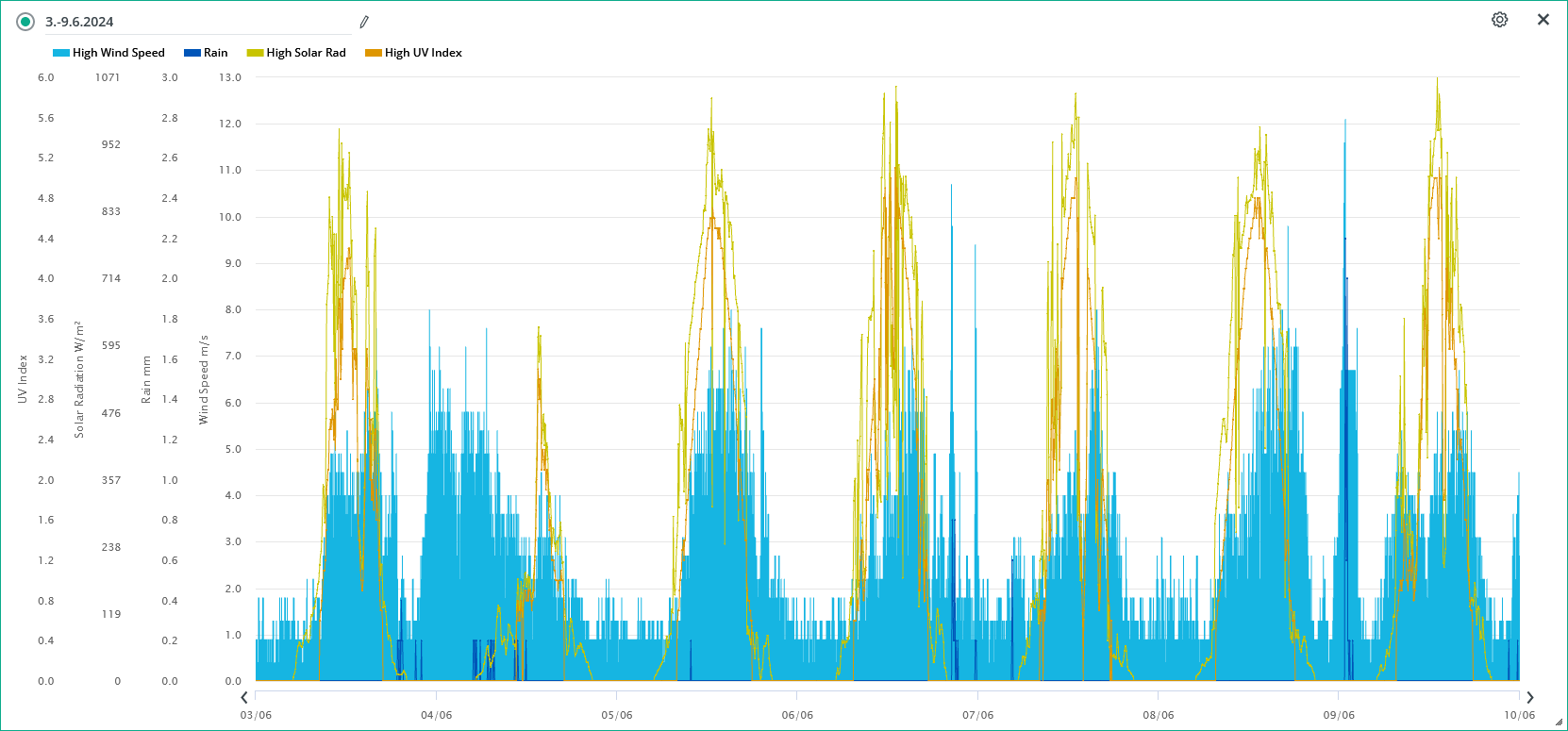The width and height of the screenshot is (1568, 731).
Task: Click the Solar Radiation W/m² axis title
Action: [79, 379]
